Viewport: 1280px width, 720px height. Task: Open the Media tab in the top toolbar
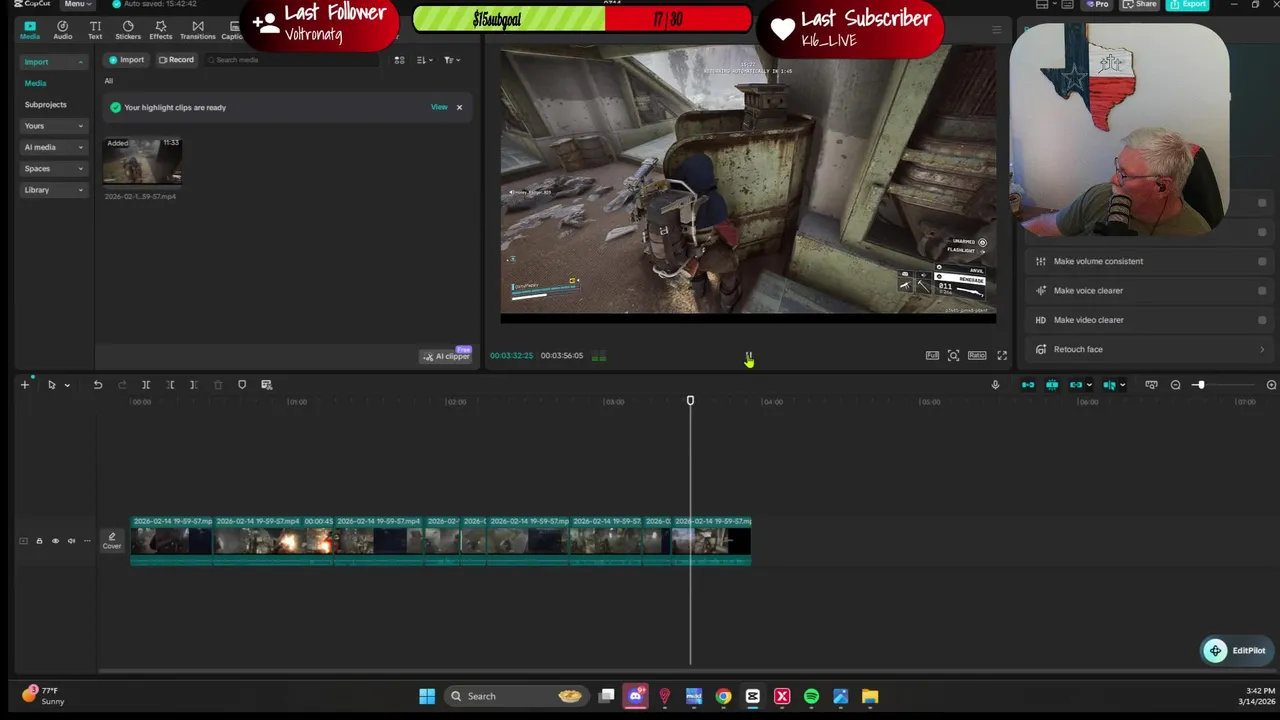(x=30, y=30)
